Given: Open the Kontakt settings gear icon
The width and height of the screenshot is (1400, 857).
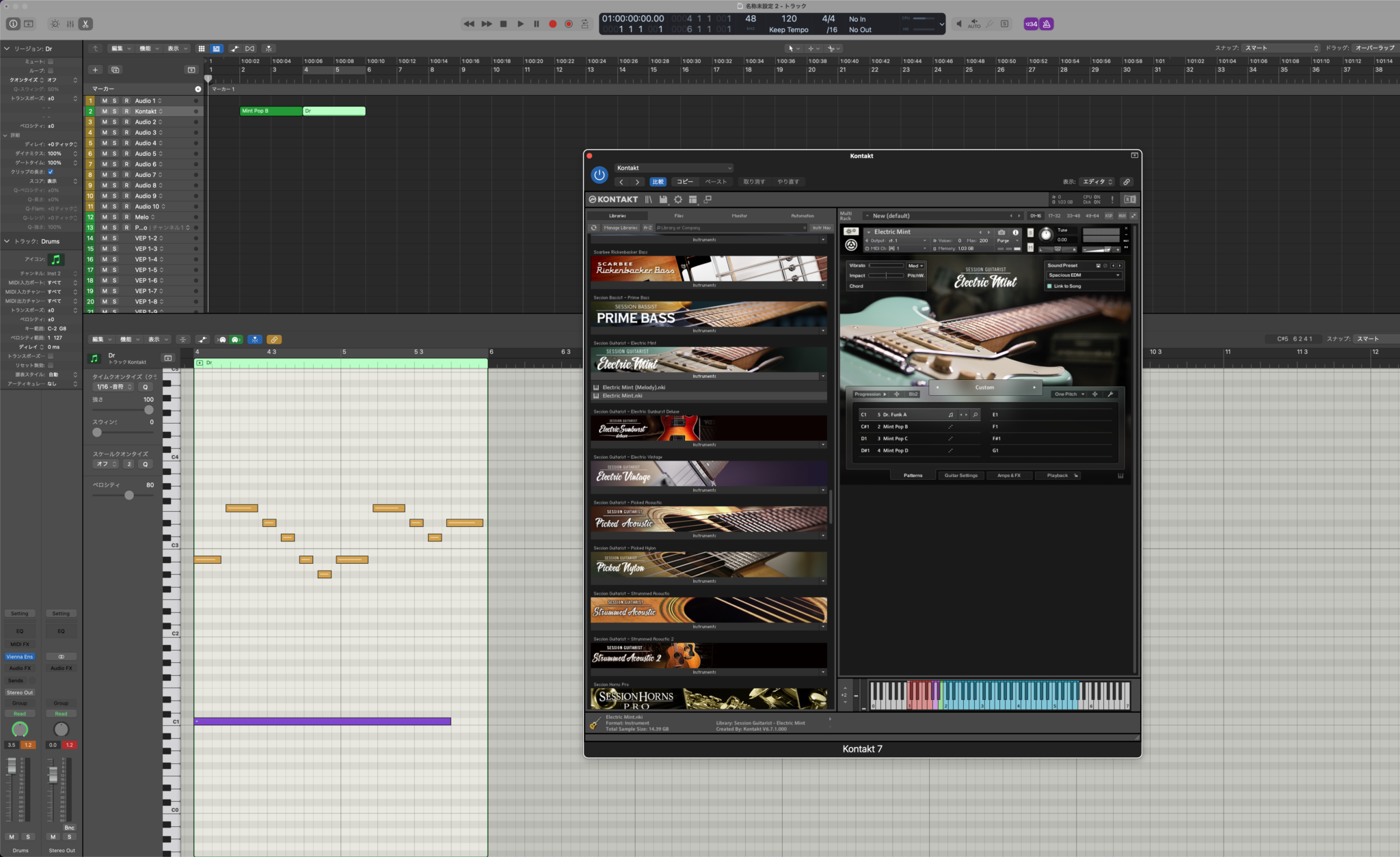Looking at the screenshot, I should [x=678, y=199].
